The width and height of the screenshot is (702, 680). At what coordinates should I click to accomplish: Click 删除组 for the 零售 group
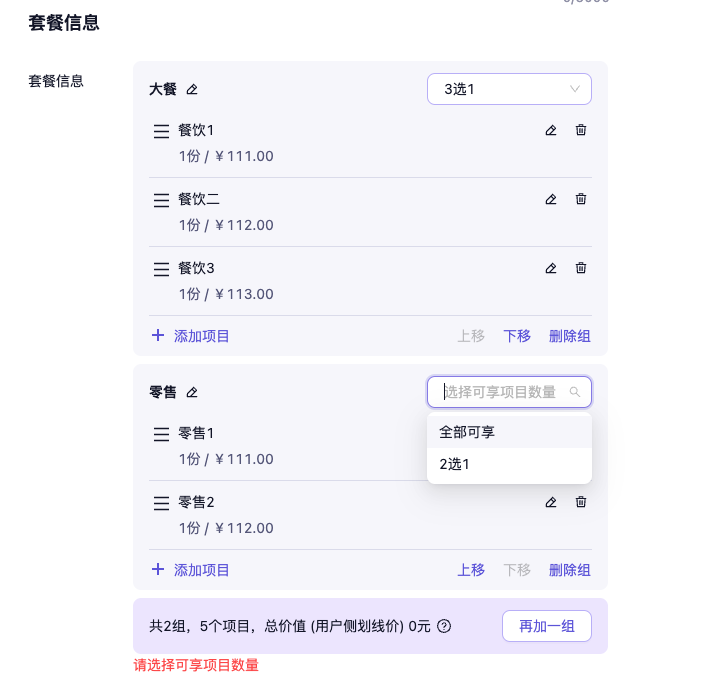pyautogui.click(x=570, y=570)
